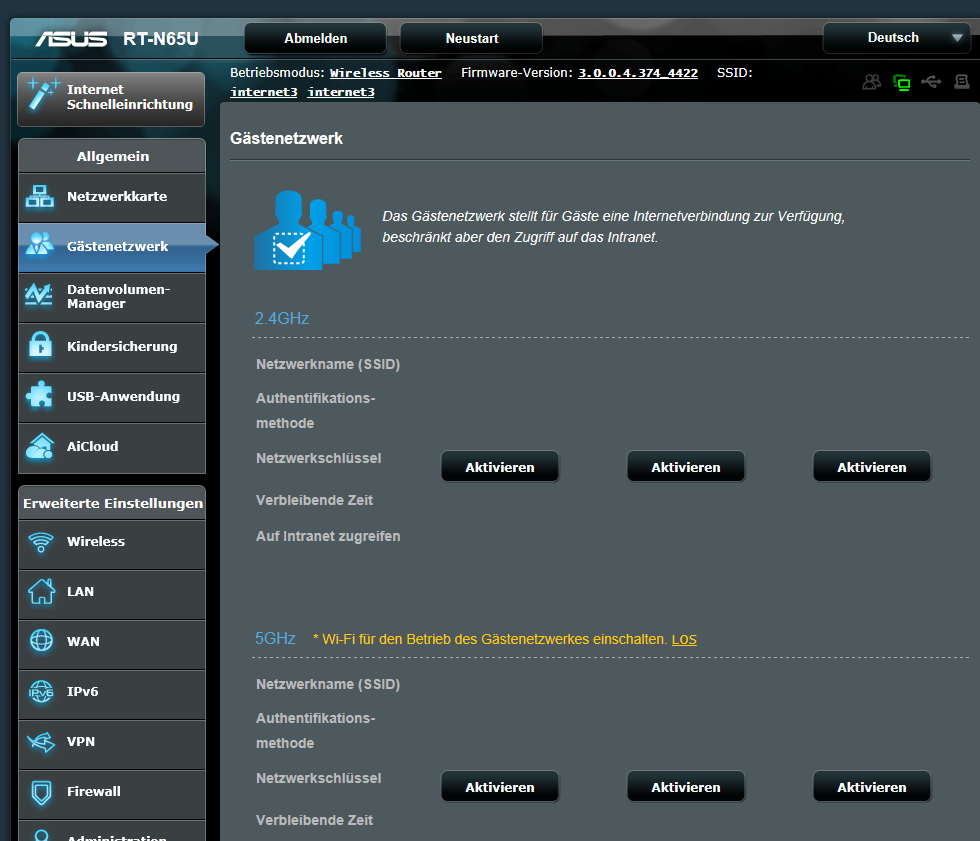The width and height of the screenshot is (980, 841).
Task: Open firmware version 3.0.0.4.374_4422 link
Action: click(x=638, y=73)
